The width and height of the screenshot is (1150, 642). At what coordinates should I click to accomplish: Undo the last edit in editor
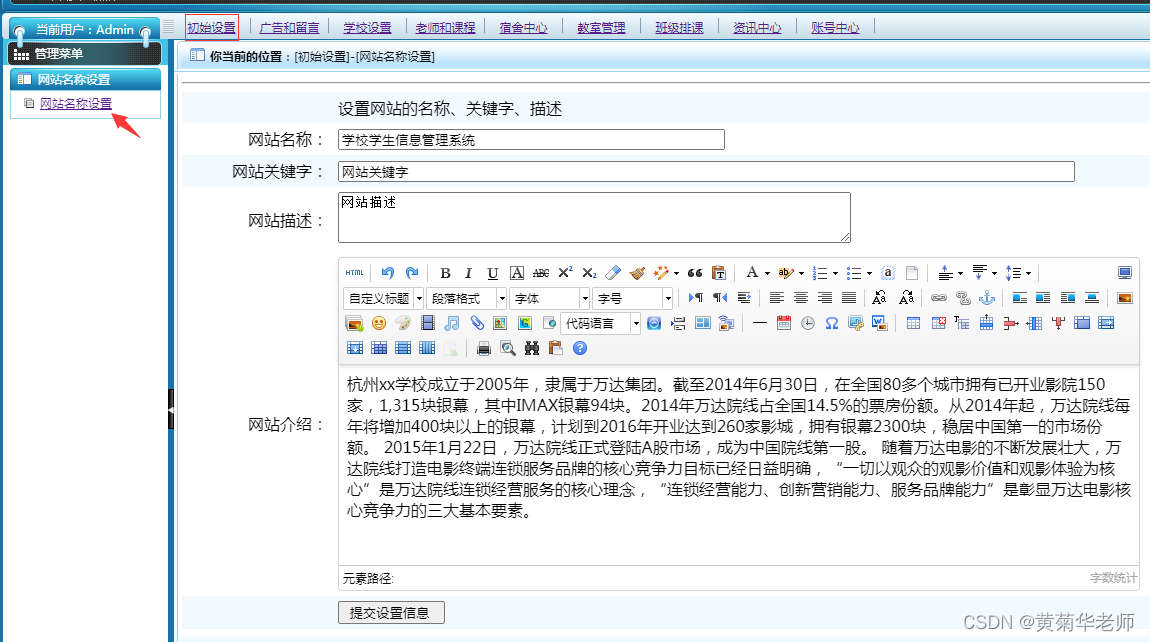387,273
